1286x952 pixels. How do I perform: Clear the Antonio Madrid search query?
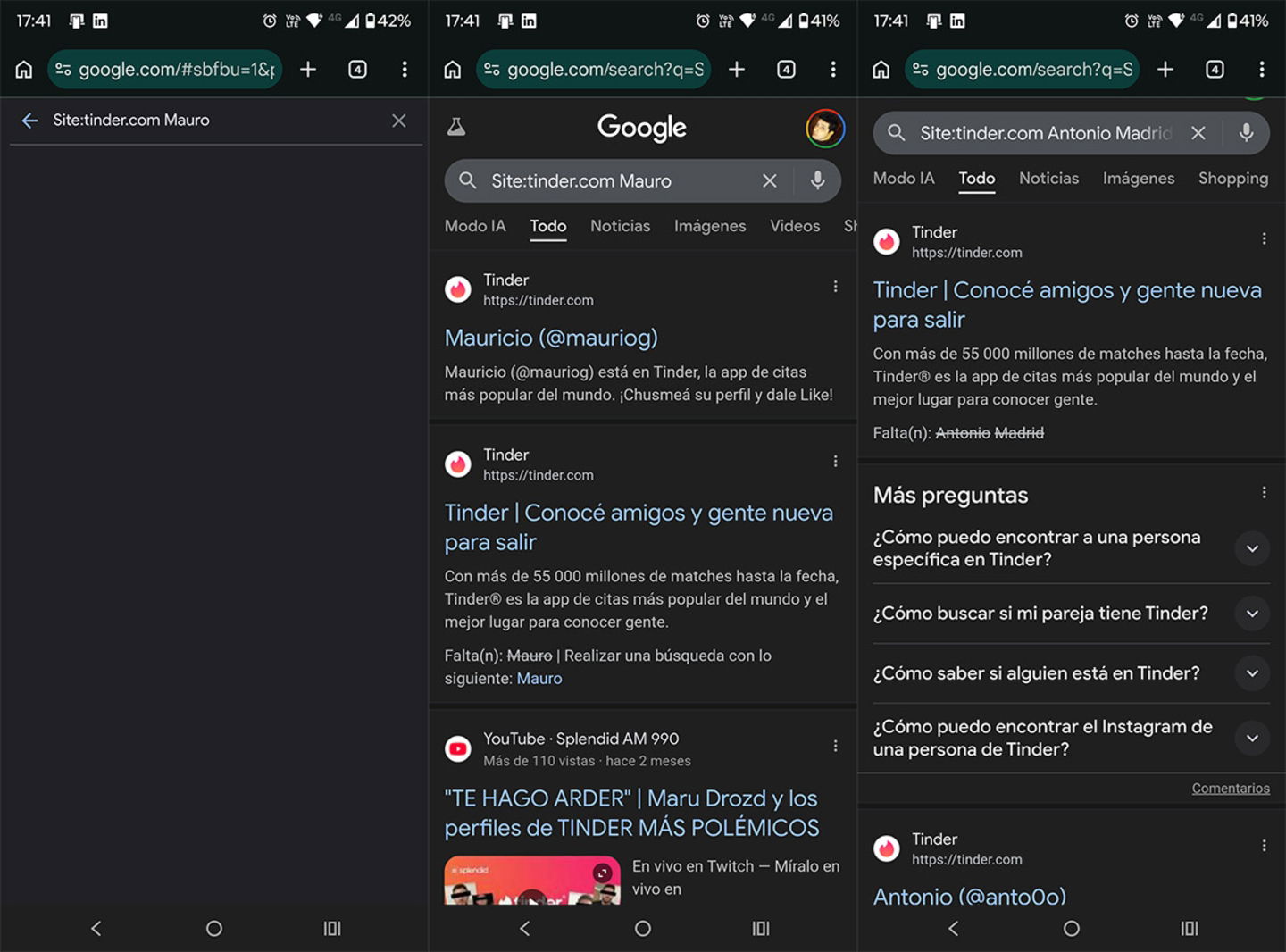click(x=1198, y=133)
